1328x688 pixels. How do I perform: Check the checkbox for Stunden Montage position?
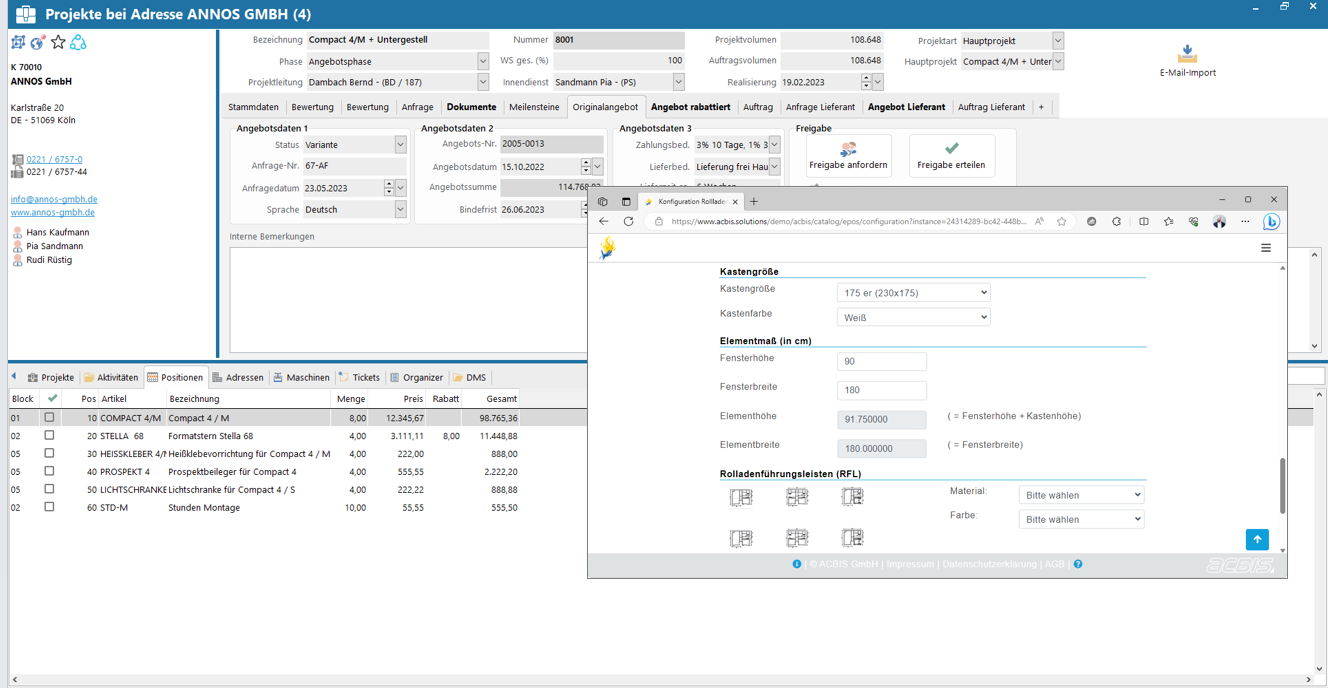click(48, 507)
